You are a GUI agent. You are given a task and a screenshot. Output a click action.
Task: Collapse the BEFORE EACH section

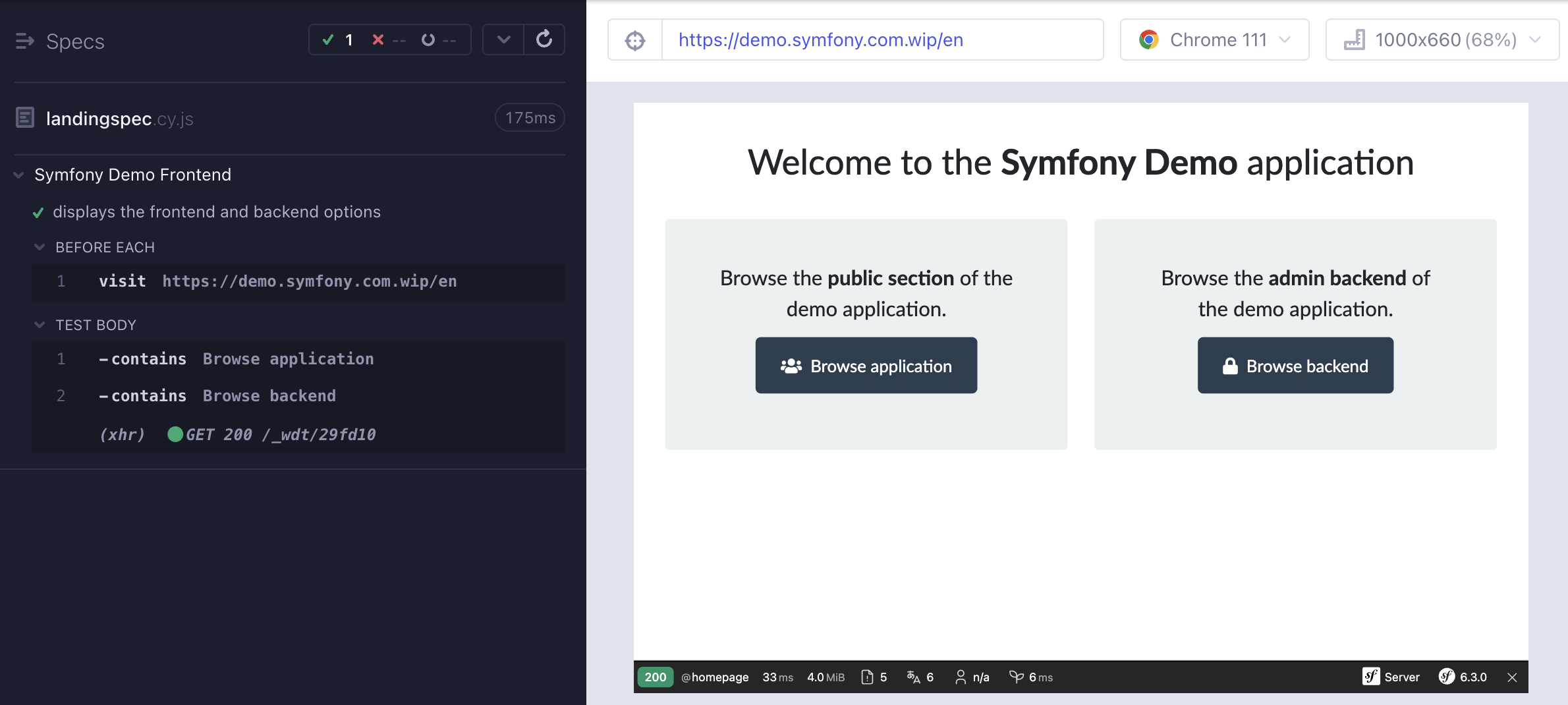[x=41, y=247]
